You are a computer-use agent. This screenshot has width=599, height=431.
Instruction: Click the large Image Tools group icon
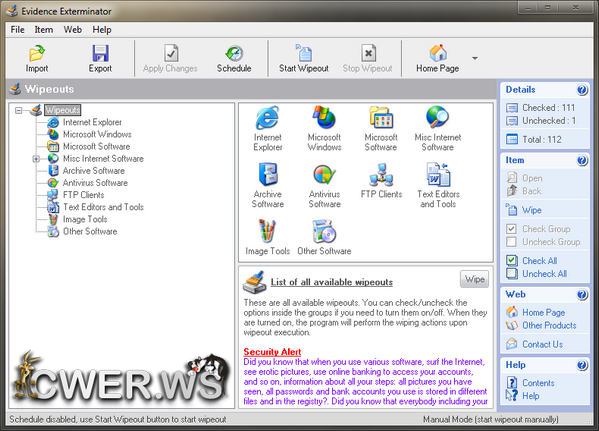[x=267, y=231]
